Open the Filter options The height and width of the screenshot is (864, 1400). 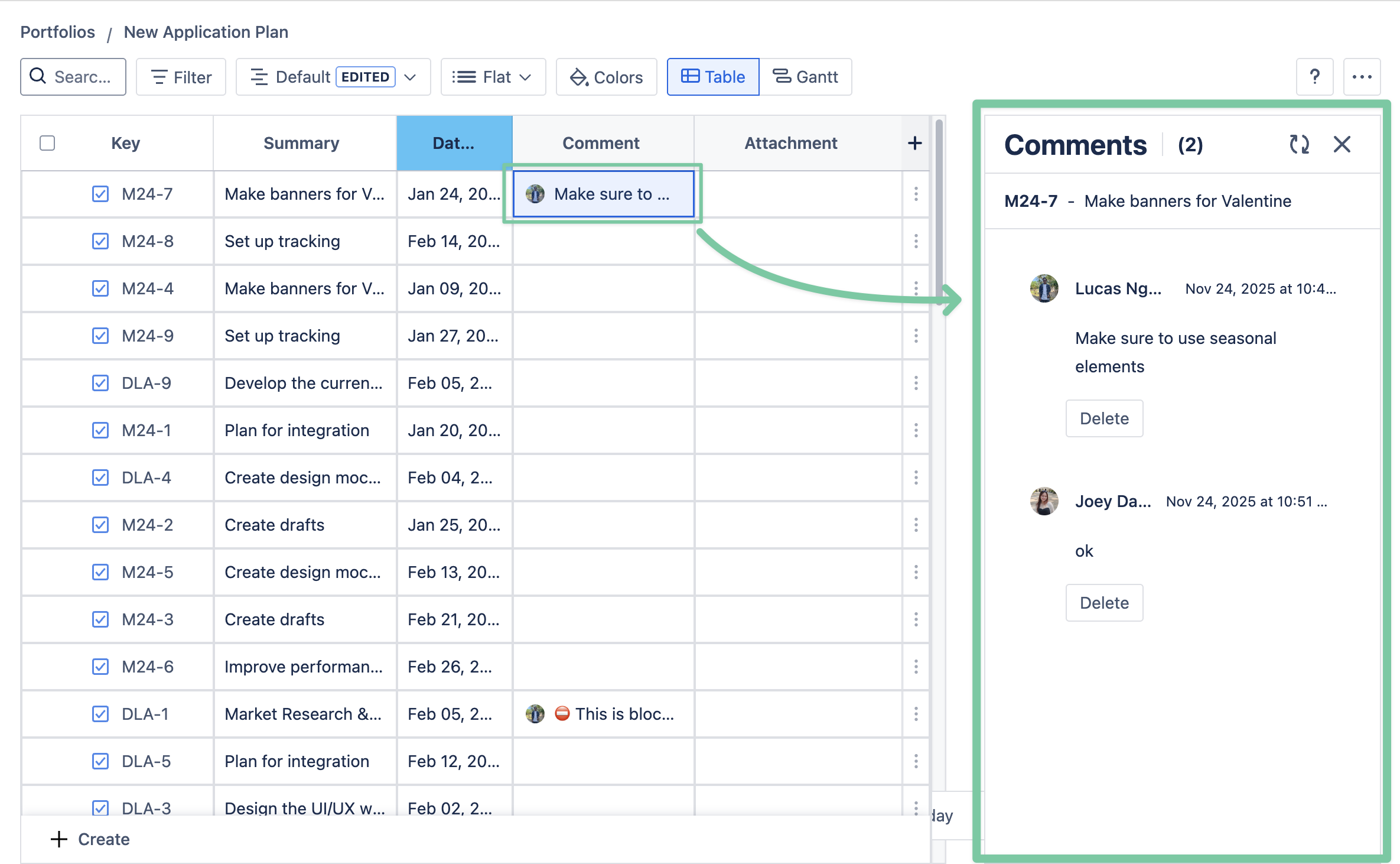pyautogui.click(x=181, y=77)
